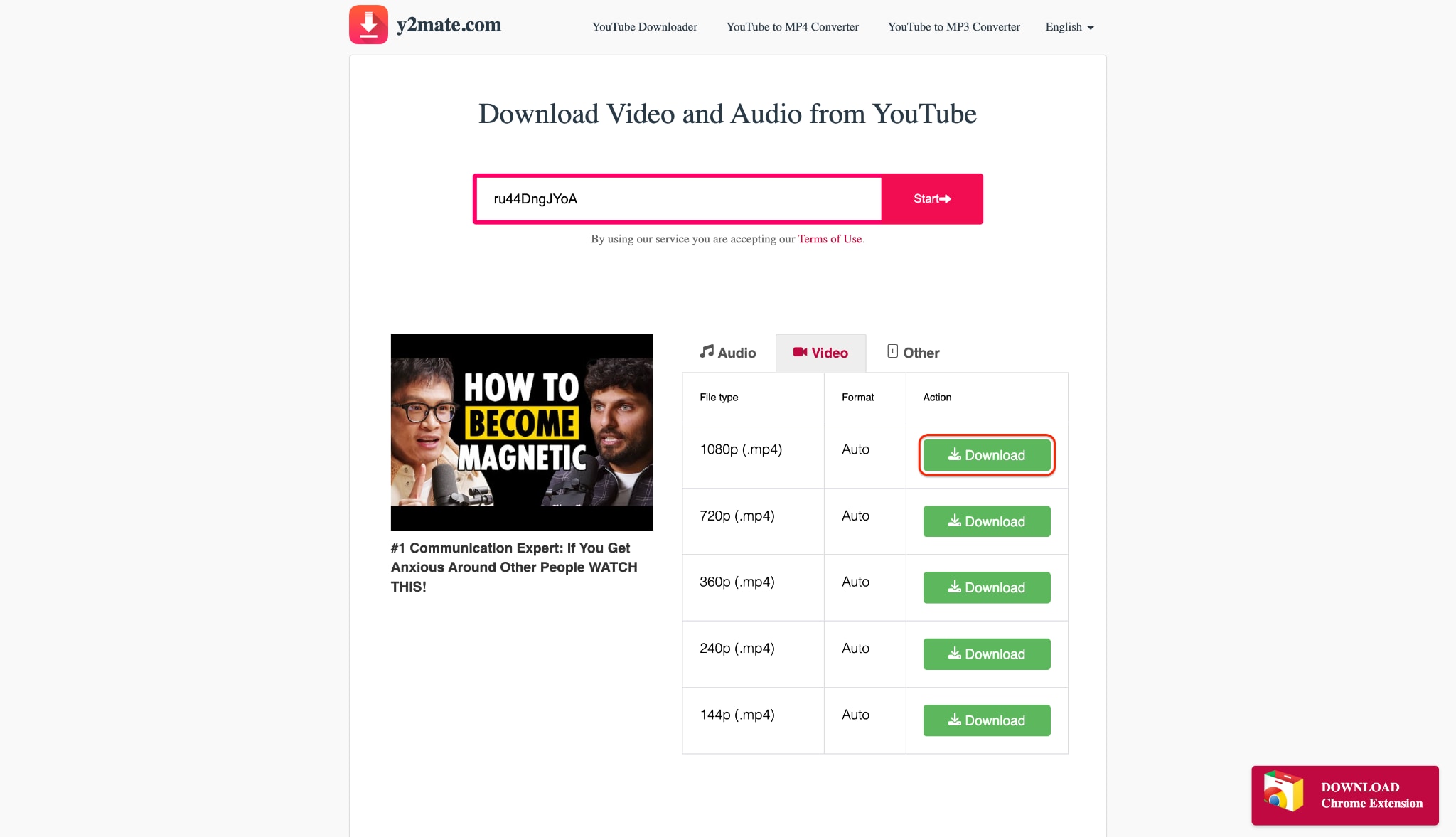Open YouTube Downloader nav link
The width and height of the screenshot is (1456, 837).
[x=645, y=27]
